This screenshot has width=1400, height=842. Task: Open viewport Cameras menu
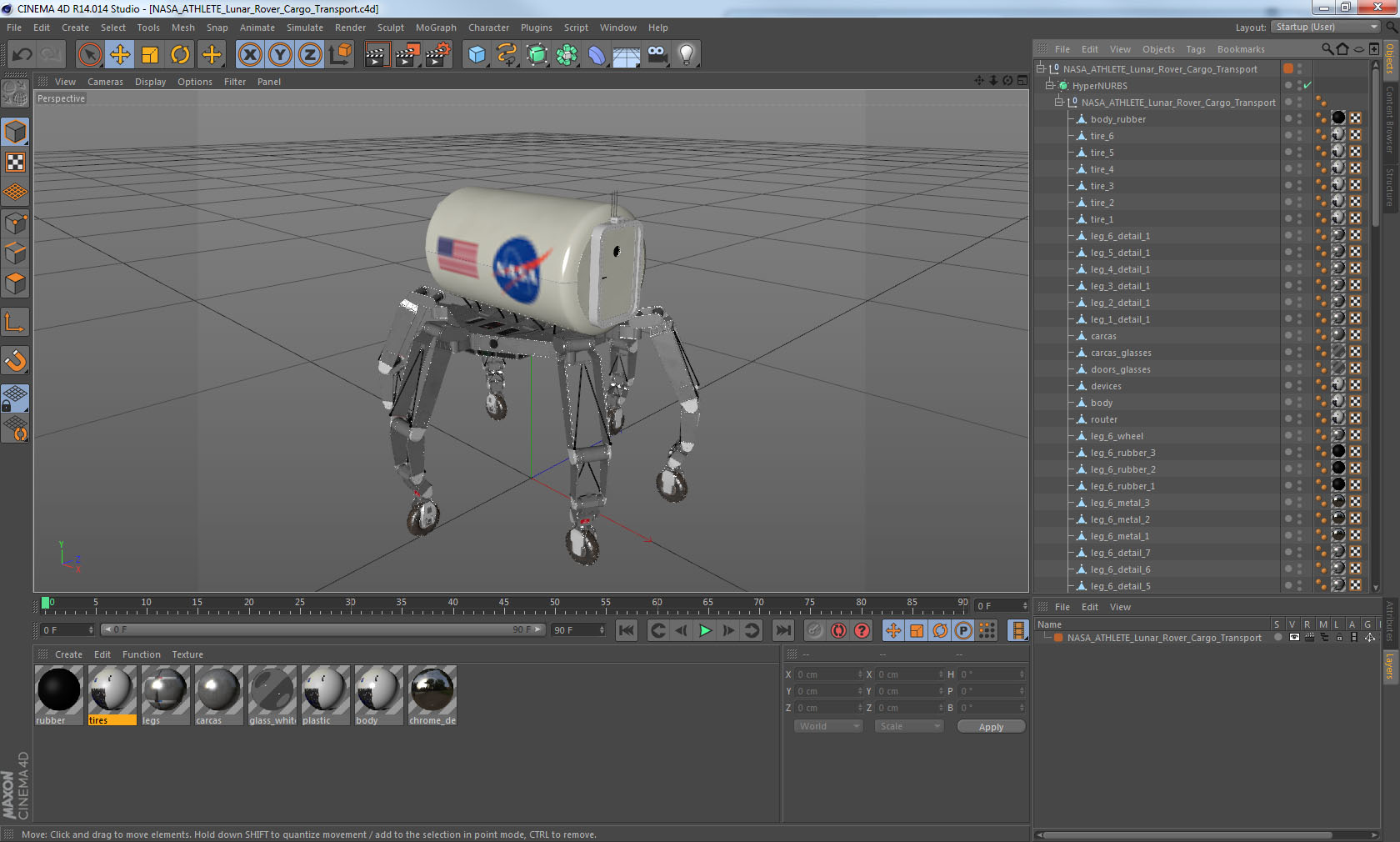click(105, 82)
